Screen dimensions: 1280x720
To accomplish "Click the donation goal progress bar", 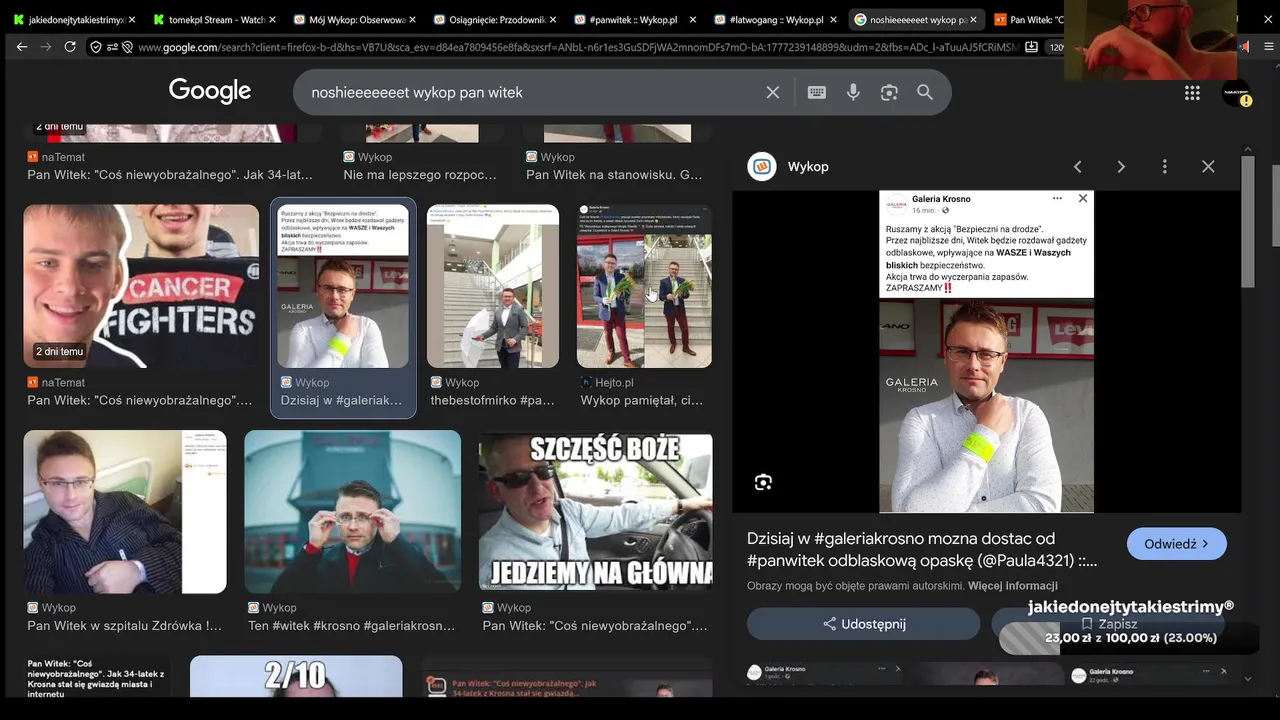I will pos(1130,638).
